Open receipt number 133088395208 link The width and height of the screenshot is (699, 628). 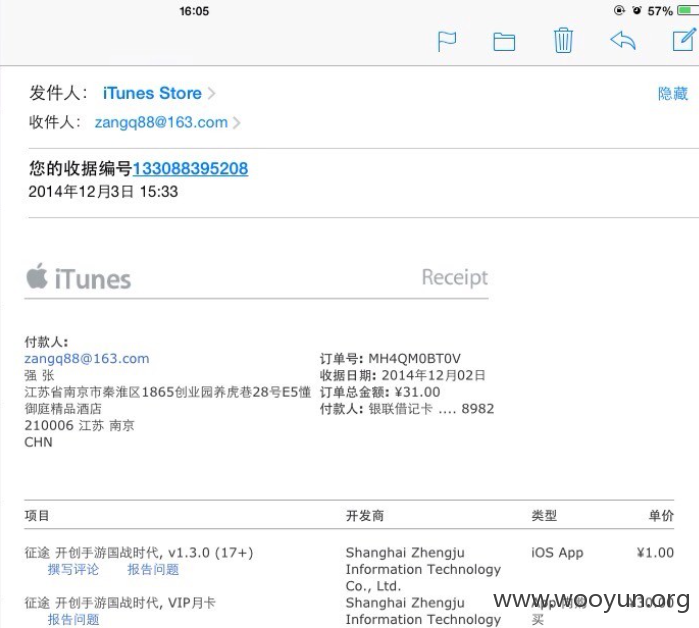pyautogui.click(x=190, y=168)
